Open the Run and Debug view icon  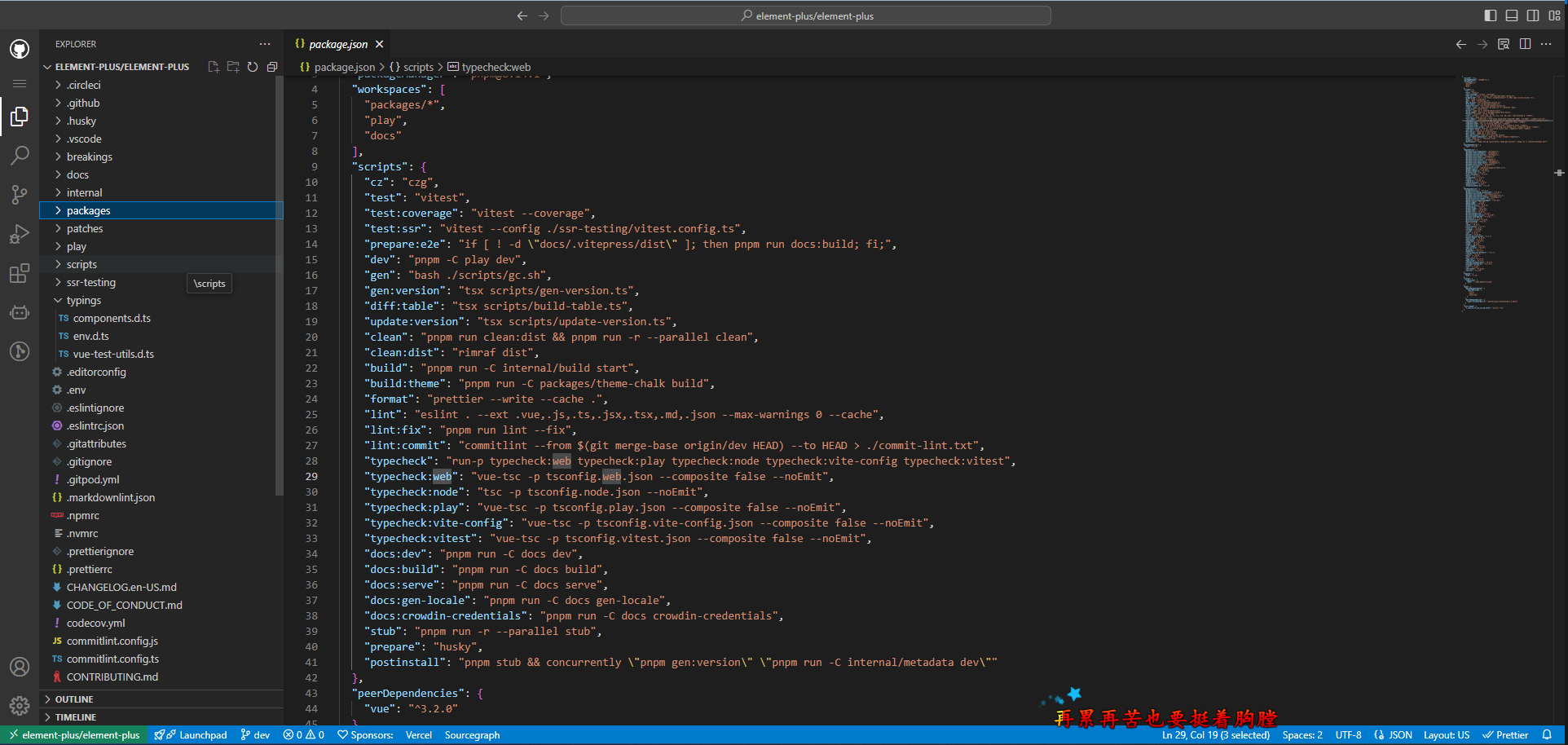(x=20, y=234)
